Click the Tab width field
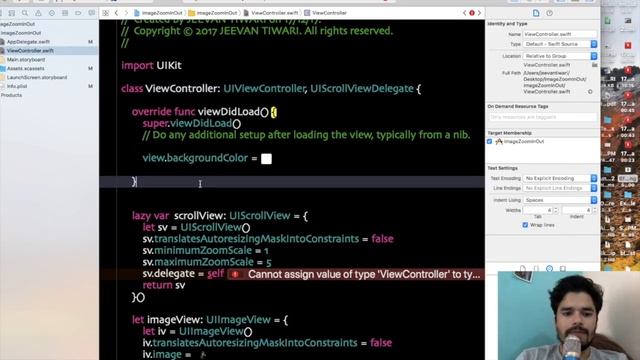This screenshot has width=640, height=360. point(538,210)
